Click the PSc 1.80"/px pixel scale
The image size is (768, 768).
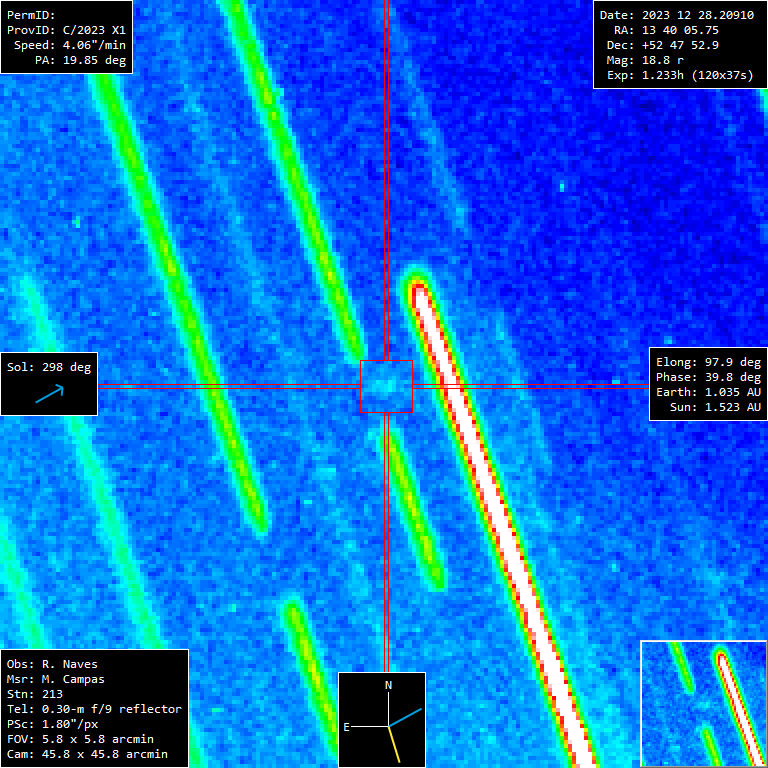[52, 724]
